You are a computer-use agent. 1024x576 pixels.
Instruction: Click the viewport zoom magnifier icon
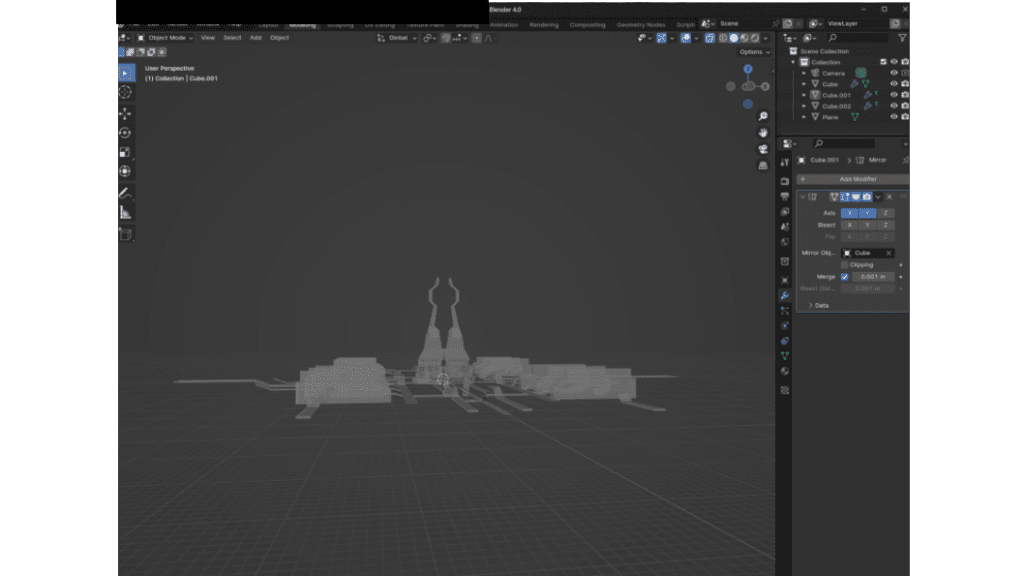(763, 116)
